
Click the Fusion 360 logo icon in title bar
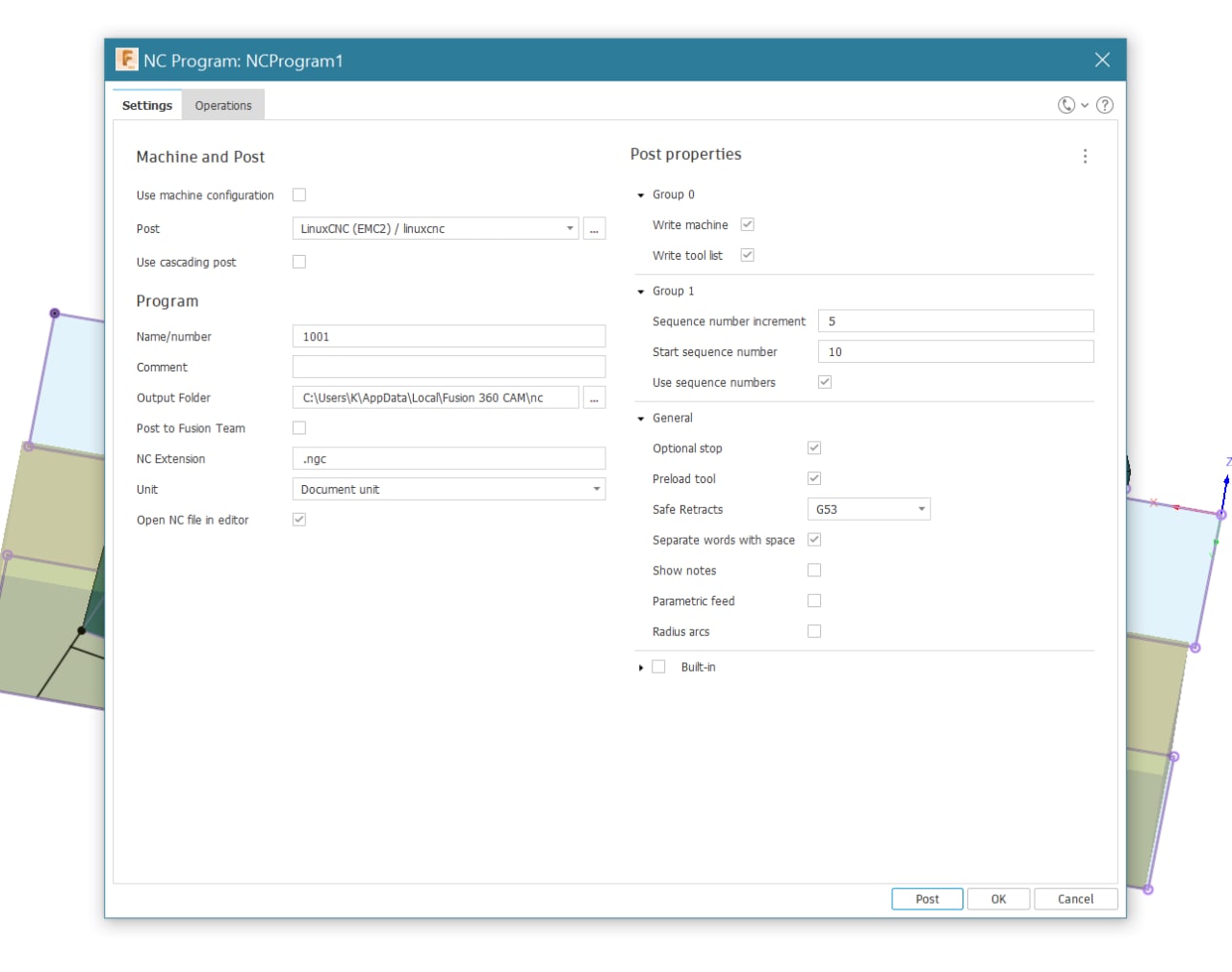click(x=127, y=60)
